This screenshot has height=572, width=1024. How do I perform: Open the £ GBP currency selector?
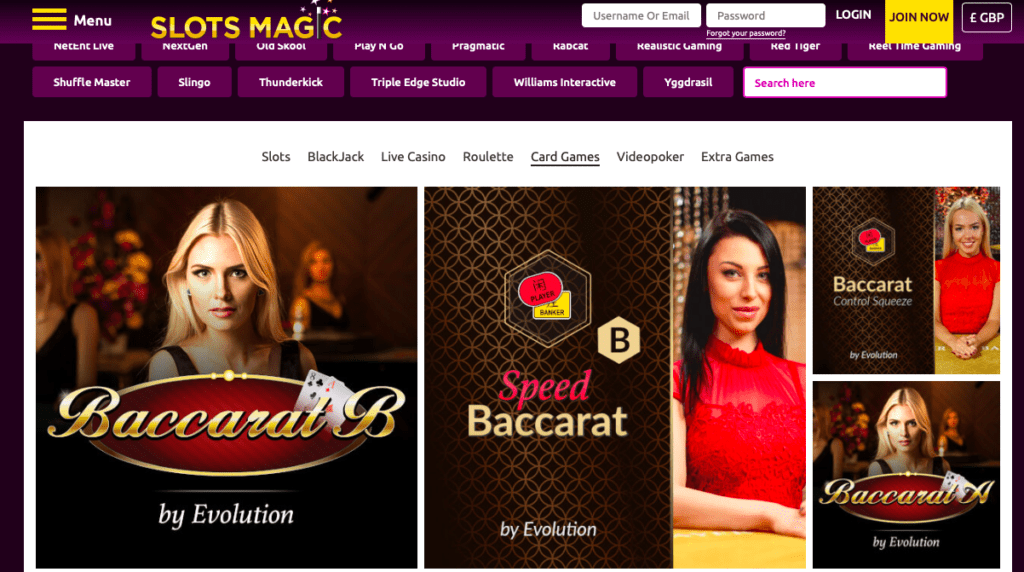[986, 18]
